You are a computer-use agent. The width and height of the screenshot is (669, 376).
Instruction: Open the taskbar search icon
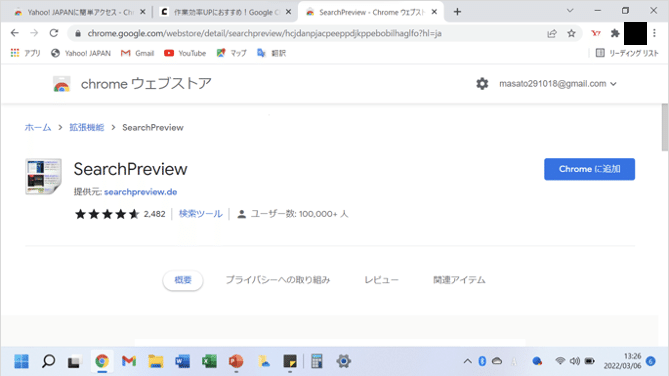click(48, 361)
